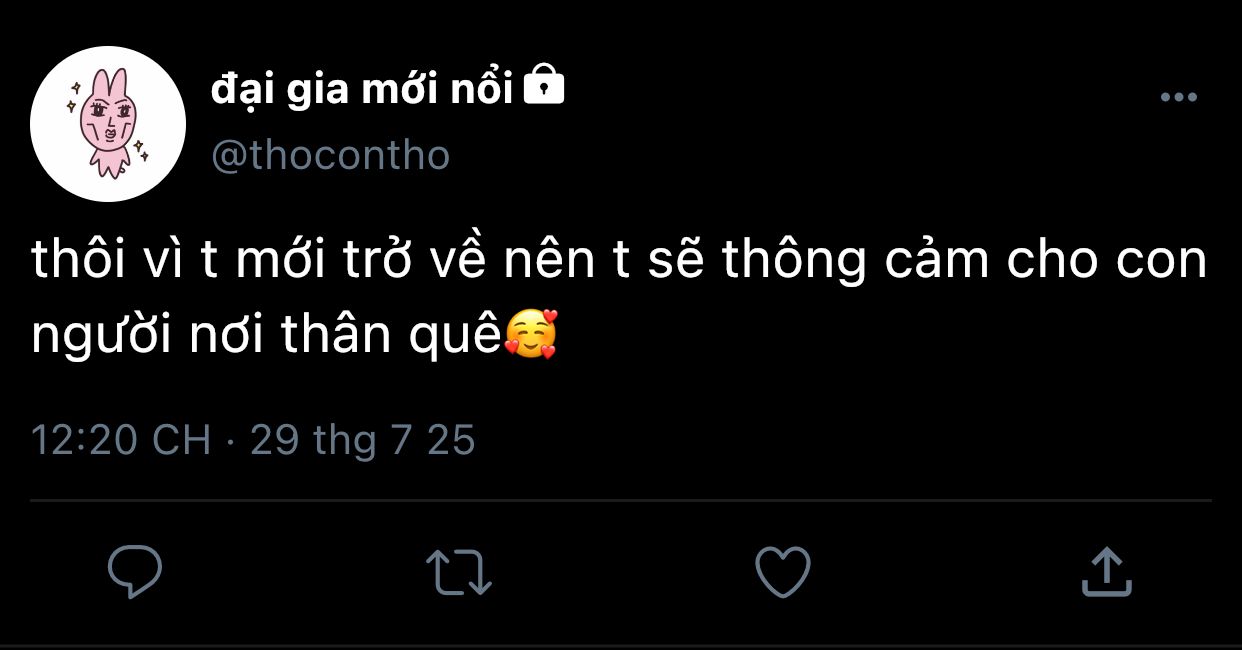Click the words "cho con" ending the first line

[x=1106, y=260]
